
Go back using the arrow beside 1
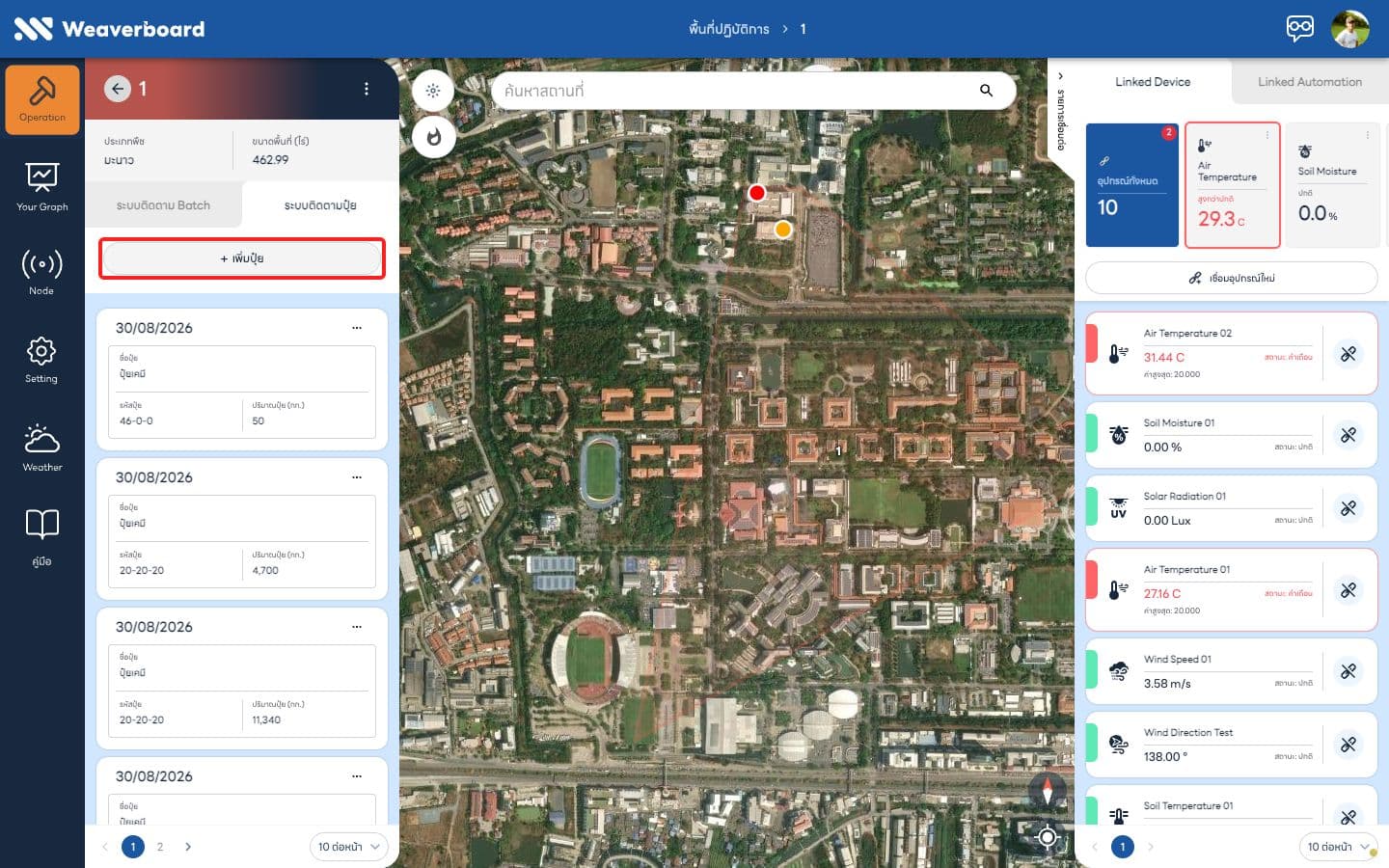tap(118, 89)
